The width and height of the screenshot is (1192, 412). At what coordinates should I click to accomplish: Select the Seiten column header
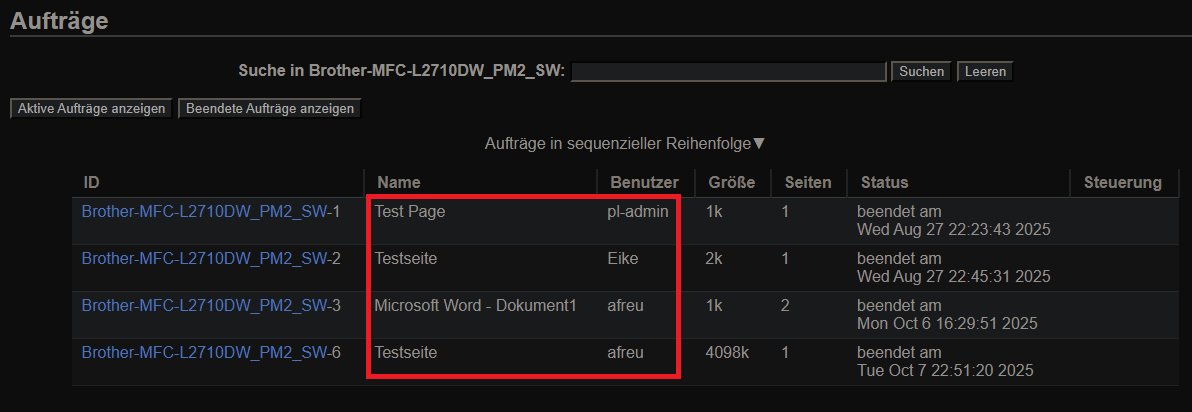click(x=808, y=183)
